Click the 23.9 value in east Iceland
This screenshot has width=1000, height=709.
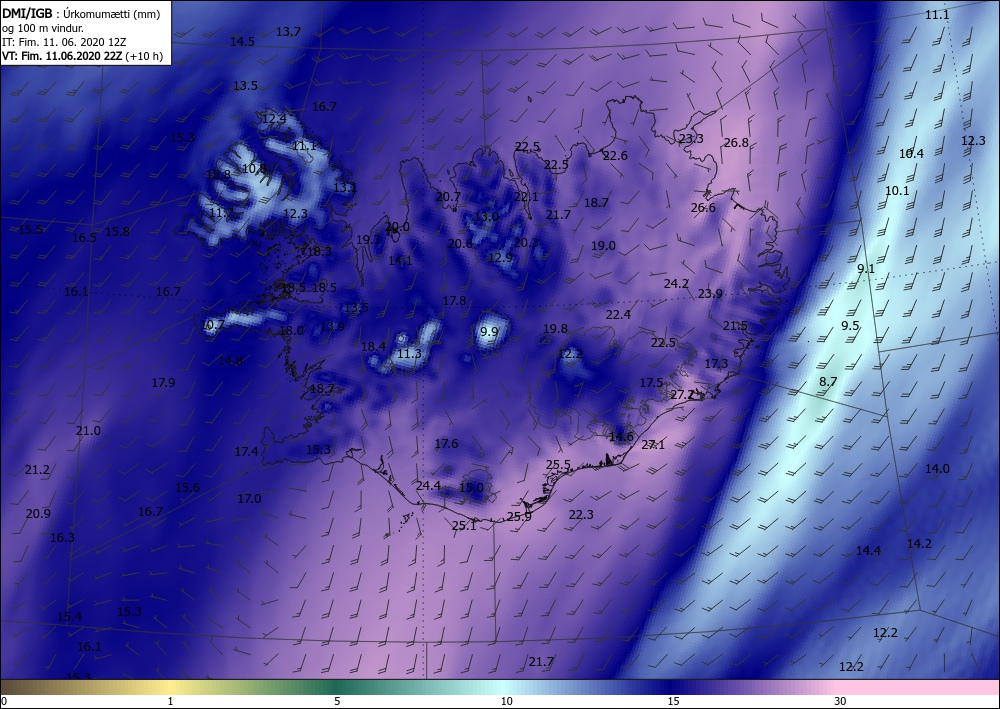pos(710,294)
